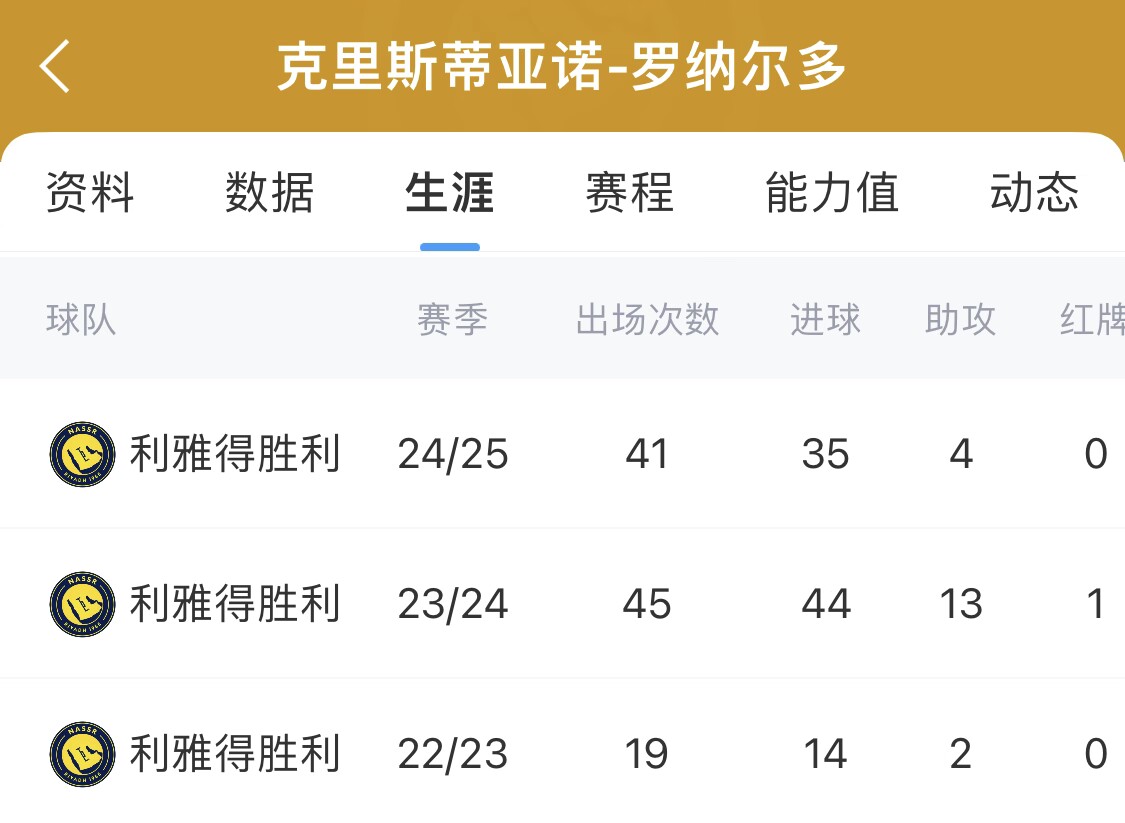Click Al Nassr logo in 23/24 row
Screen dimensions: 1125x823
pos(83,604)
